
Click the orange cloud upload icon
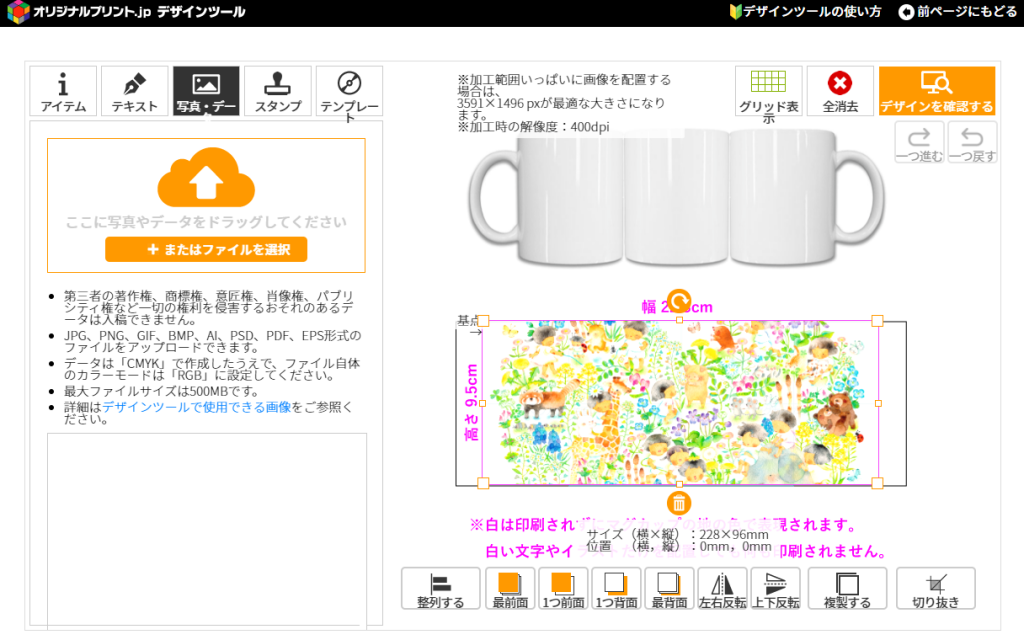tap(206, 177)
